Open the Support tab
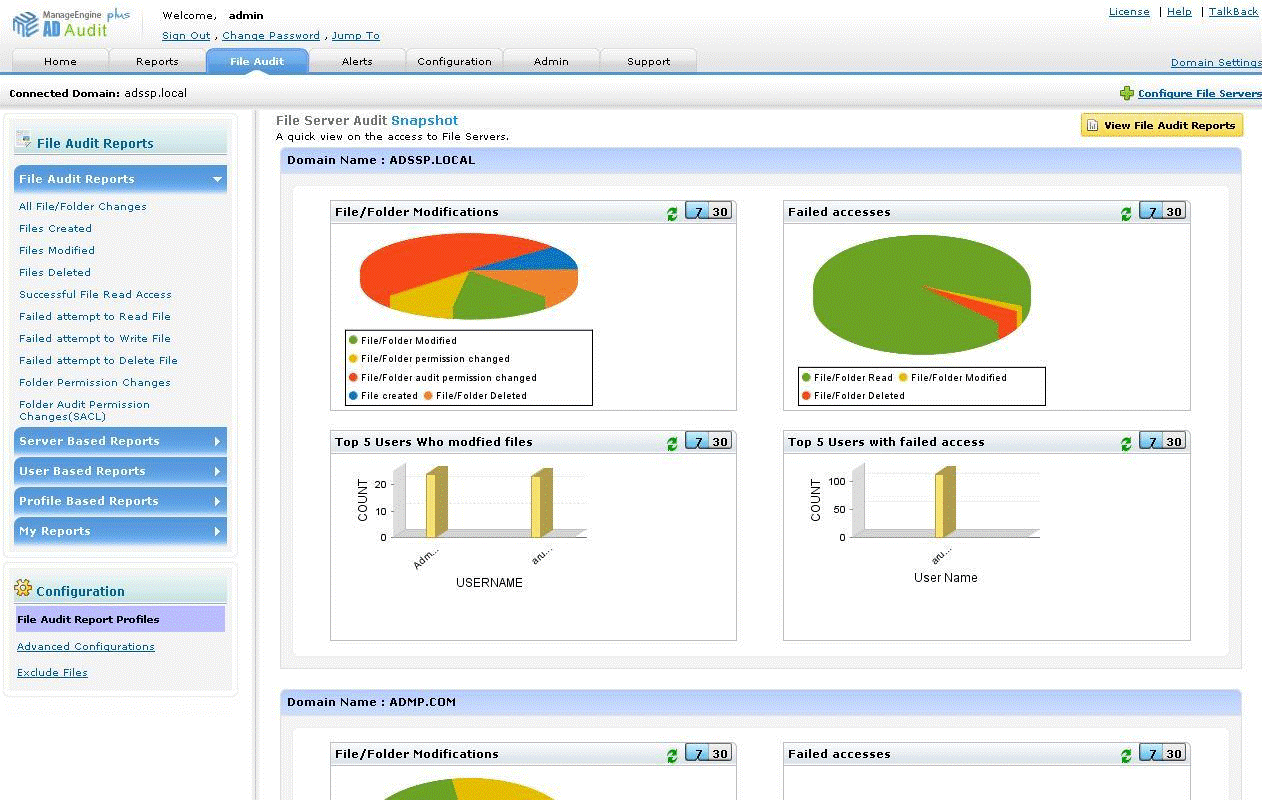This screenshot has width=1262, height=800. [x=649, y=61]
